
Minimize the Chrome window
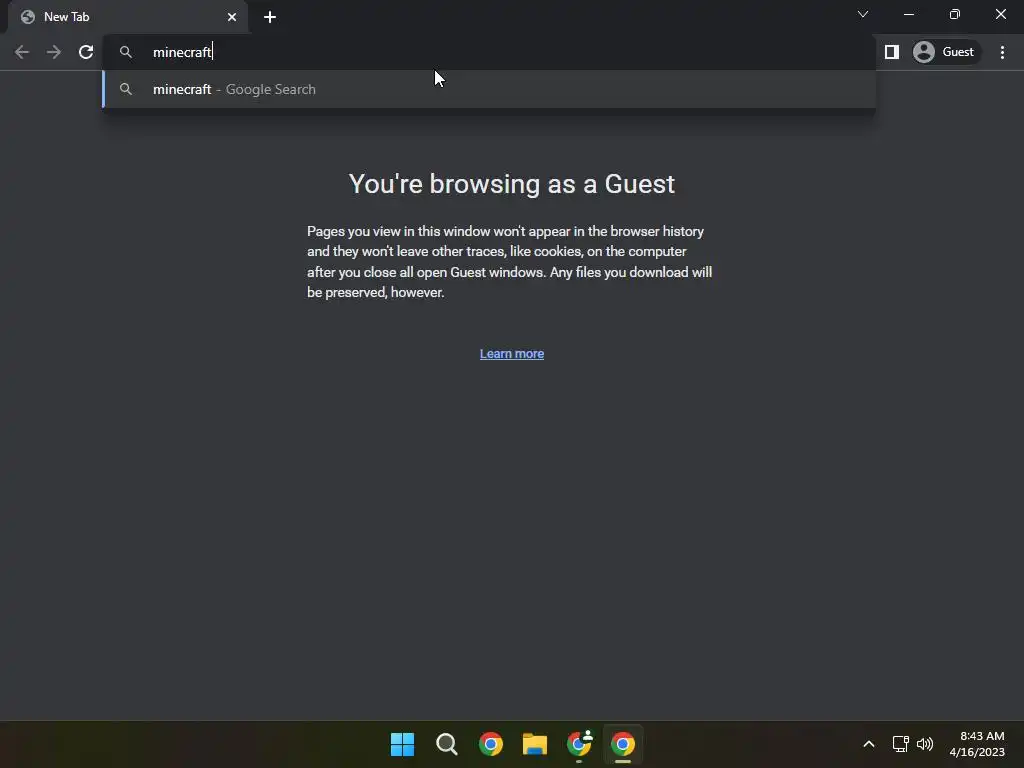tap(908, 14)
